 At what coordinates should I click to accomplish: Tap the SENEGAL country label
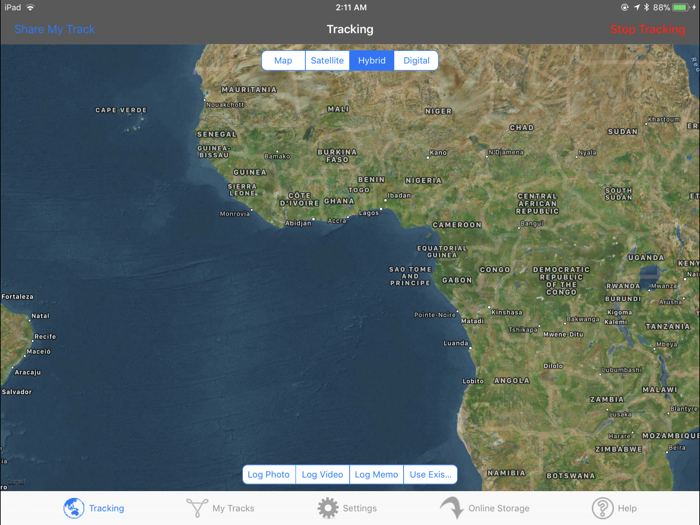[217, 134]
